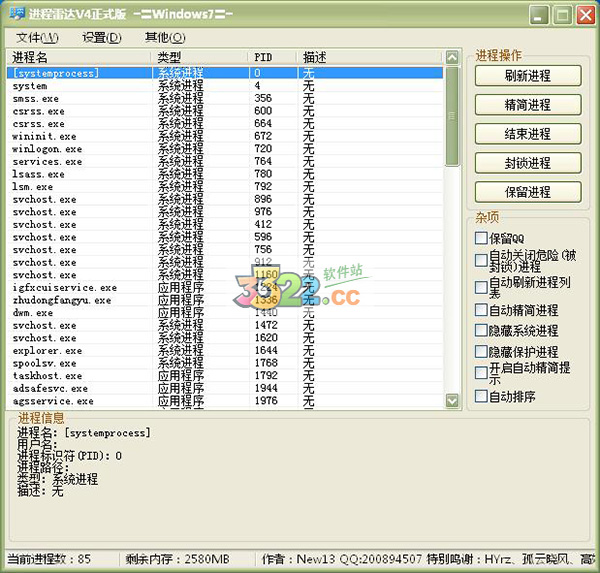Select the agsservice.exe row
600x573 pixels.
pos(225,401)
